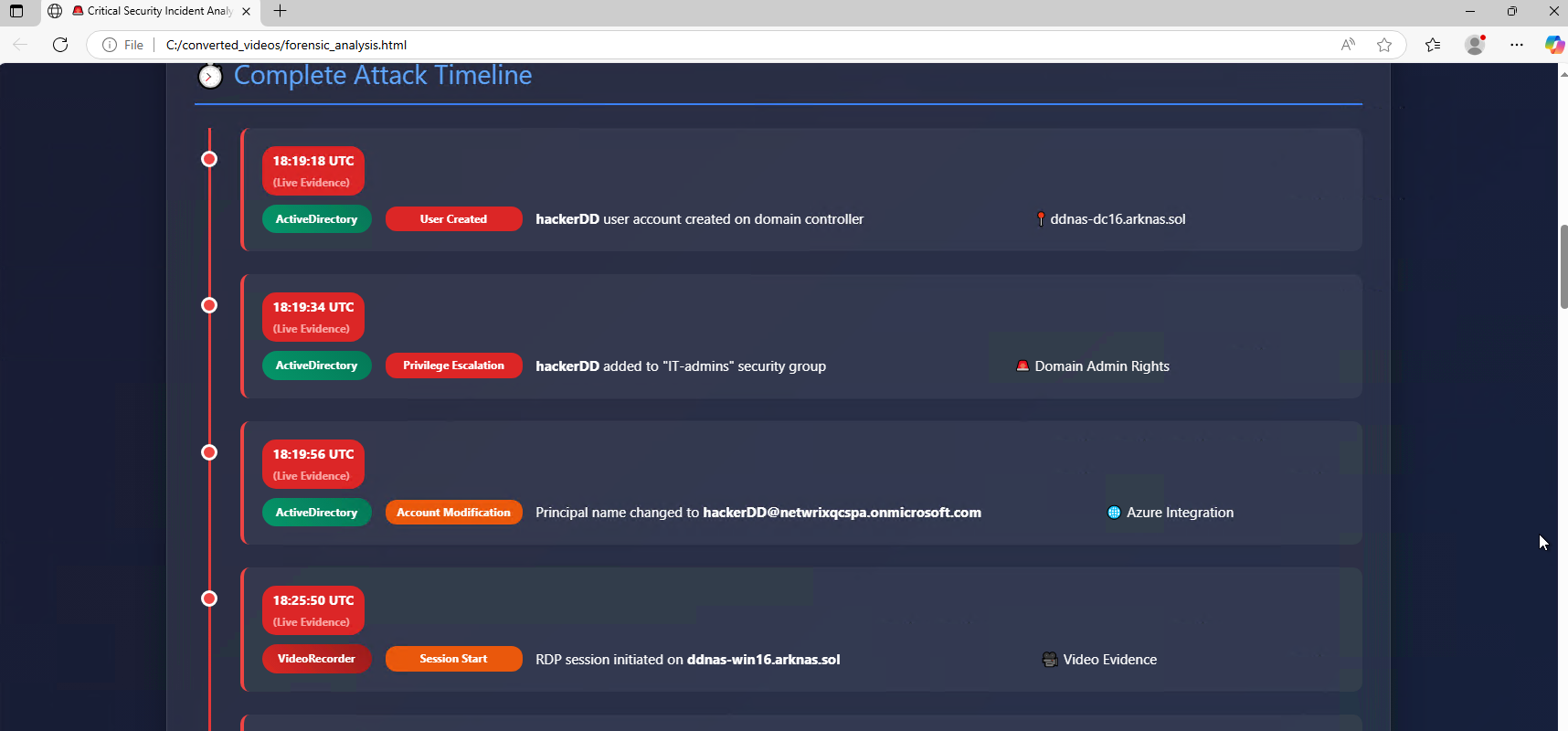This screenshot has height=731, width=1568.
Task: Click the browser Back arrow
Action: [x=20, y=45]
